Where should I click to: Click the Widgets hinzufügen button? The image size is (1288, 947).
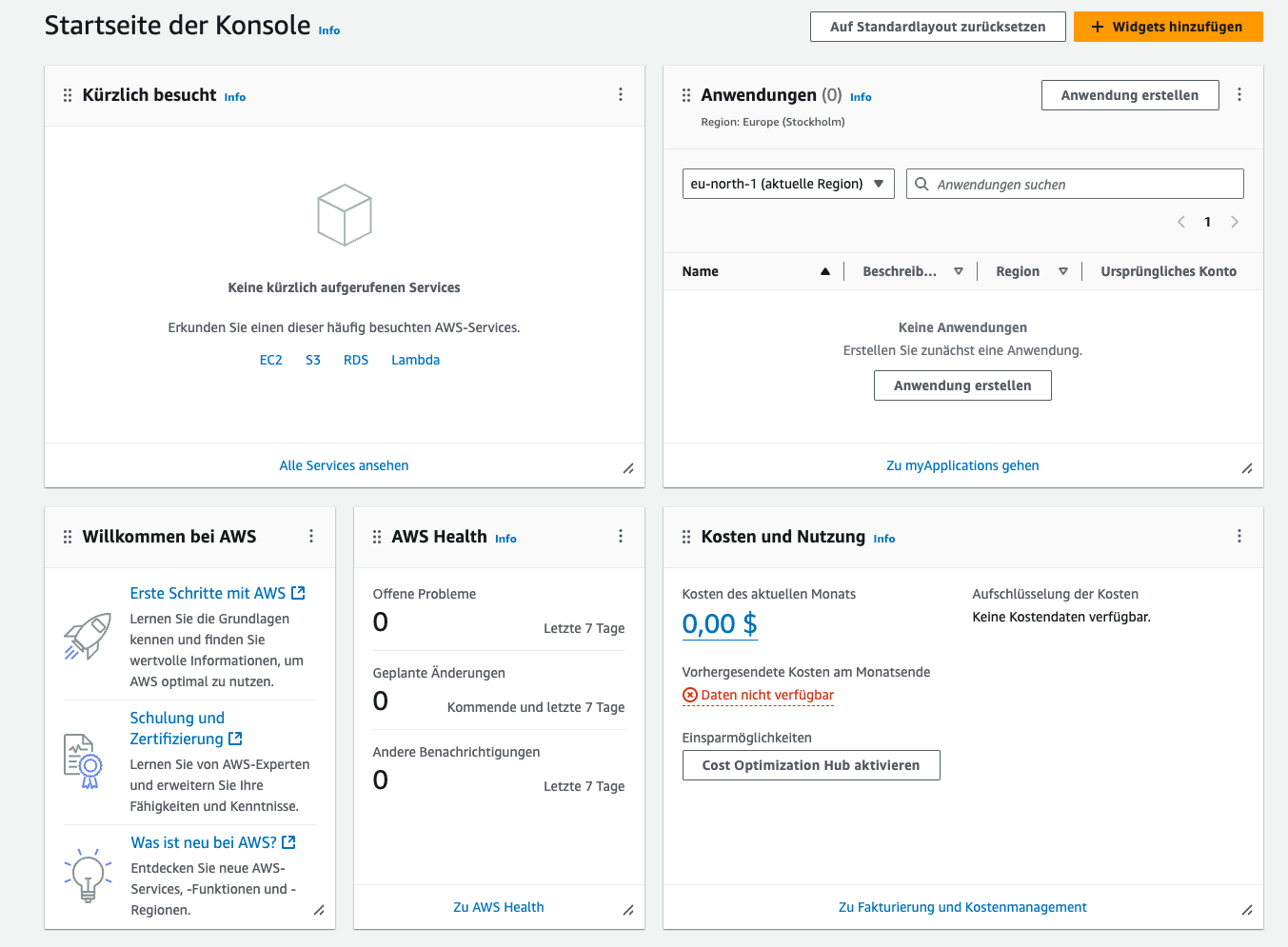tap(1167, 27)
